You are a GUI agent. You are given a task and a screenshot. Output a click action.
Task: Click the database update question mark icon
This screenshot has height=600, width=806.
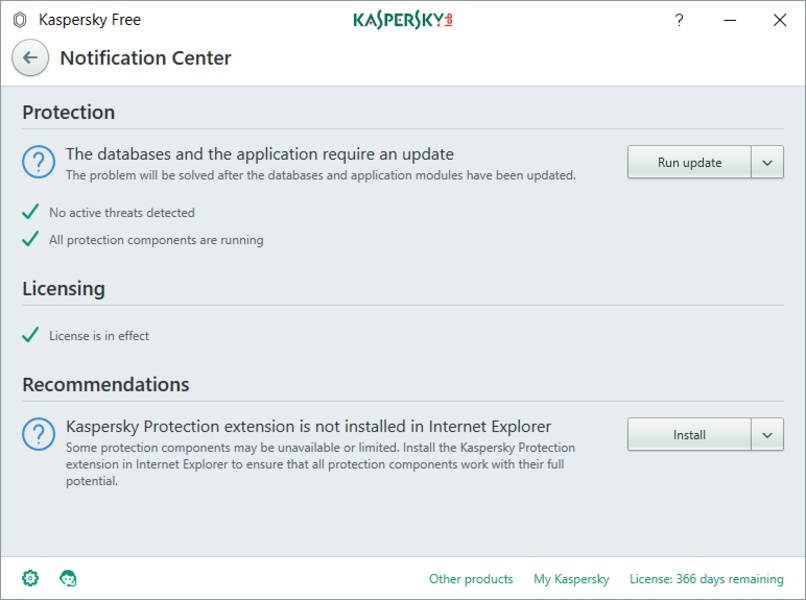[x=39, y=163]
